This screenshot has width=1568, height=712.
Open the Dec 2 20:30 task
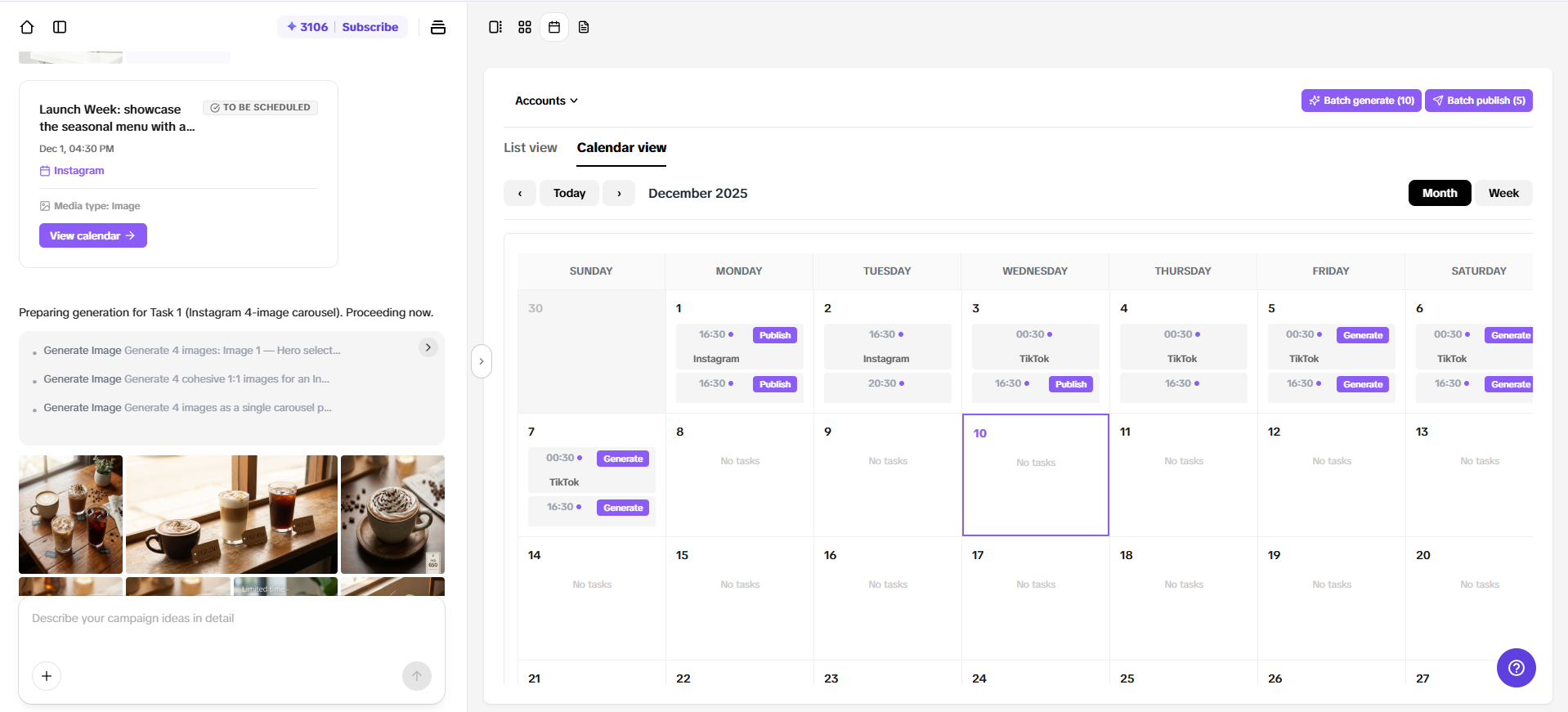[x=887, y=387]
